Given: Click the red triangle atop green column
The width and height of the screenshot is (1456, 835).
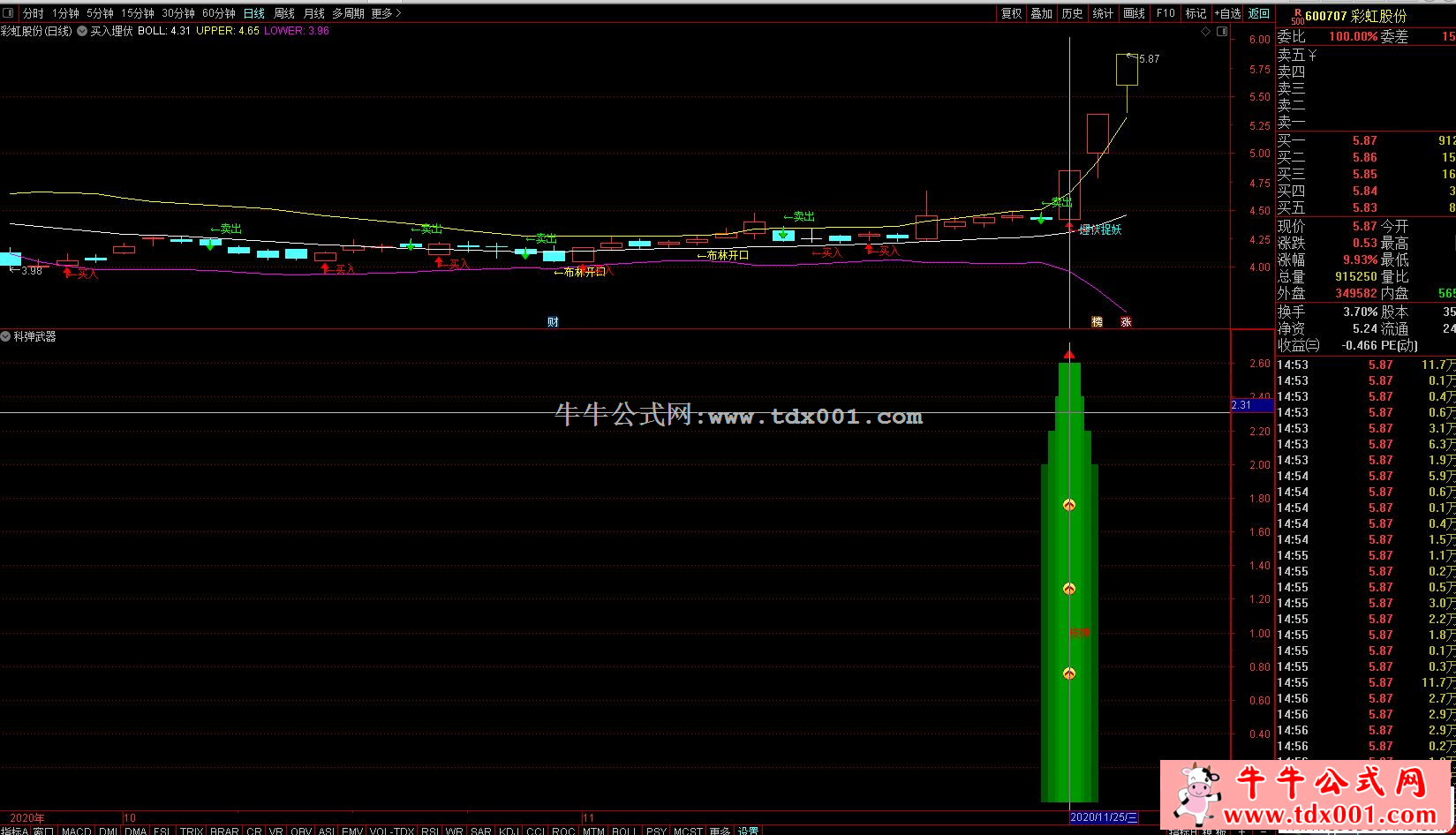Looking at the screenshot, I should tap(1069, 355).
